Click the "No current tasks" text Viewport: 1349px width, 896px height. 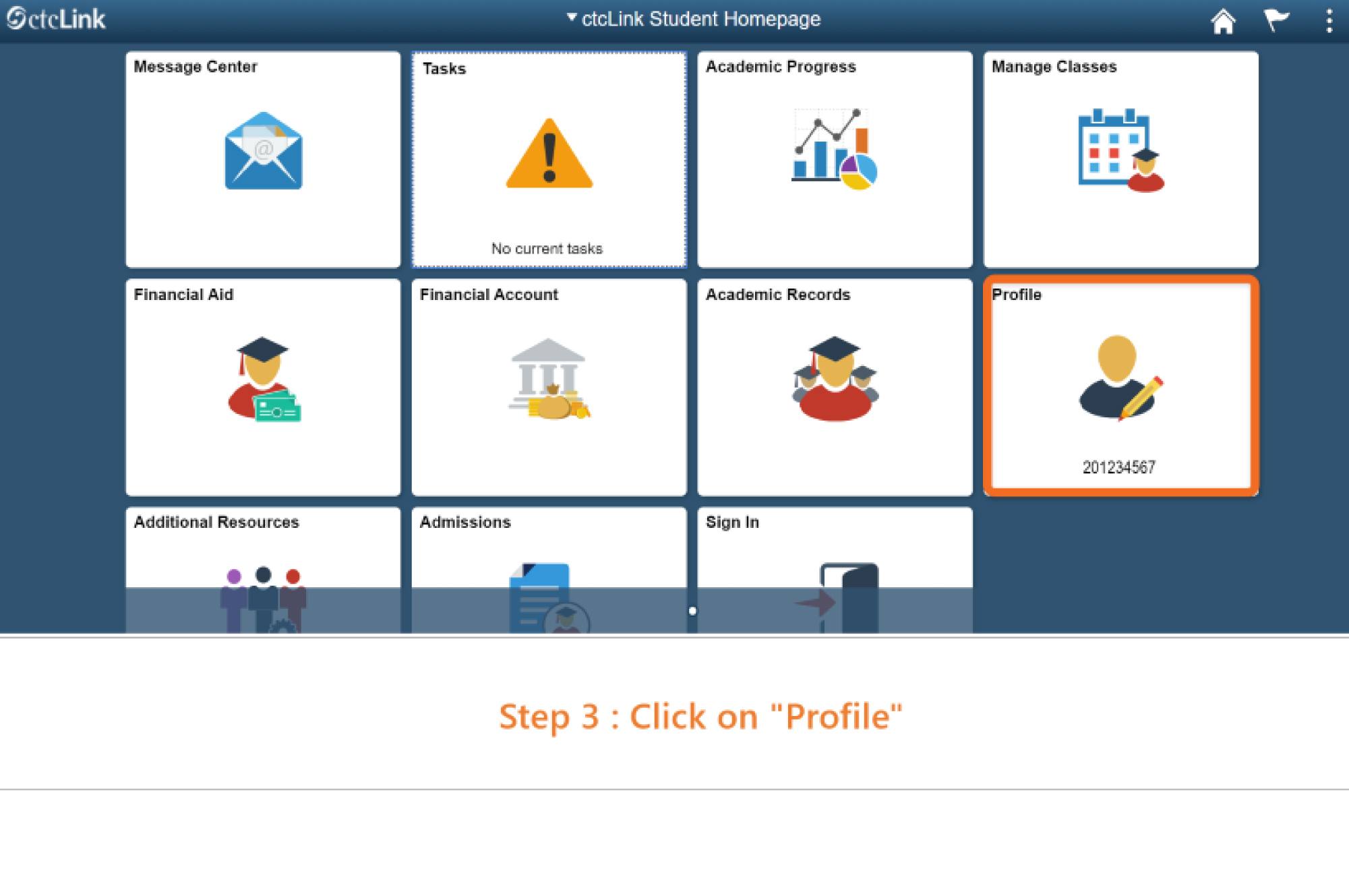point(547,249)
